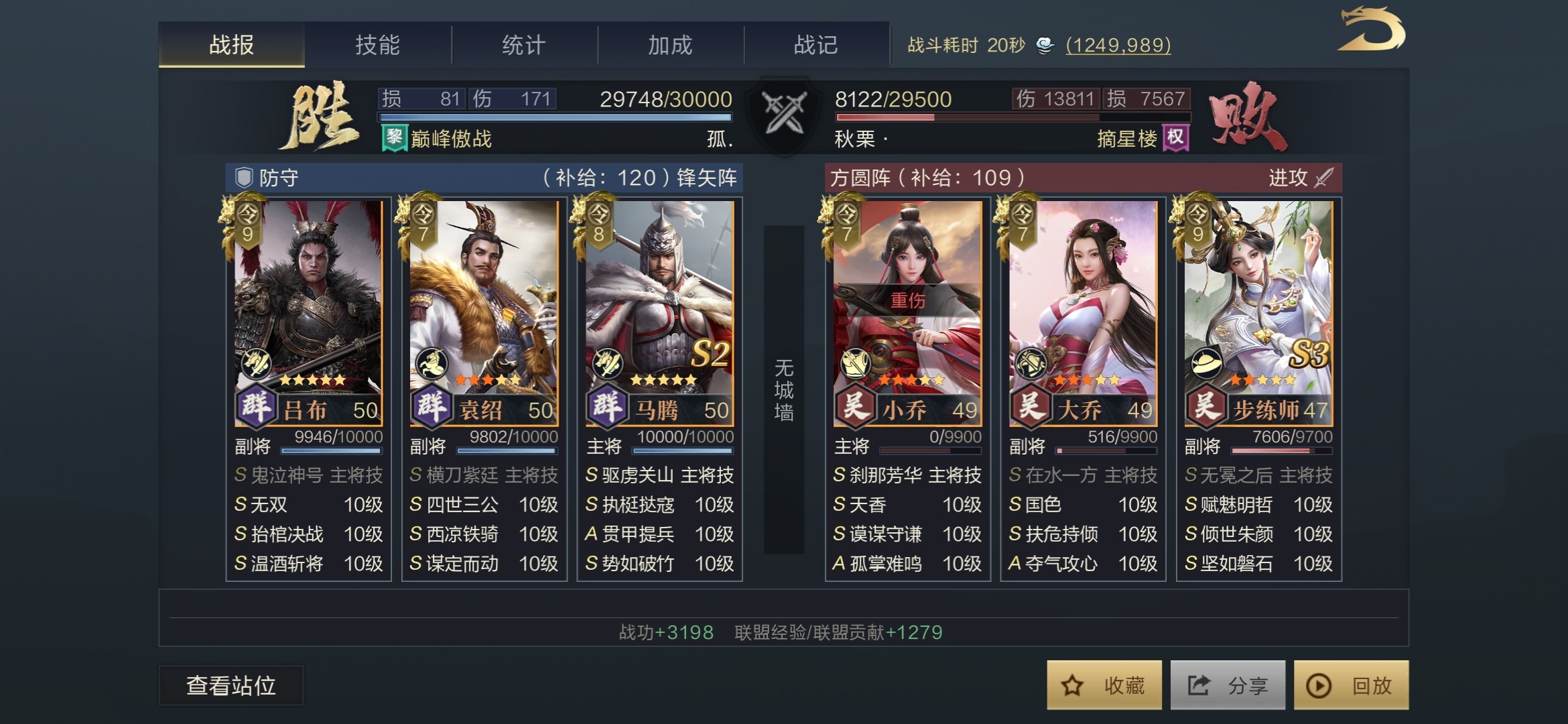Image resolution: width=1568 pixels, height=724 pixels.
Task: Click the 吴 faction badge on 步练师
Action: (1205, 406)
